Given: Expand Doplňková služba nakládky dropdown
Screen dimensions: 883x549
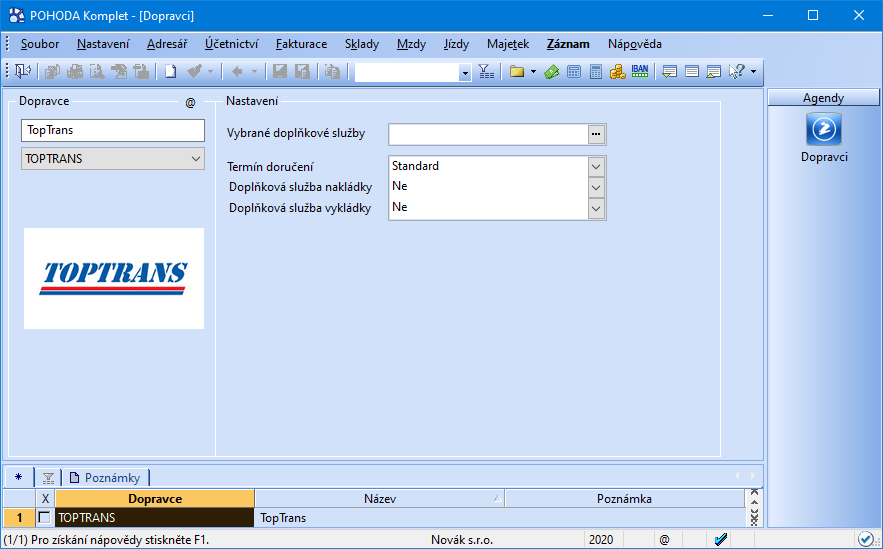Looking at the screenshot, I should (x=596, y=188).
